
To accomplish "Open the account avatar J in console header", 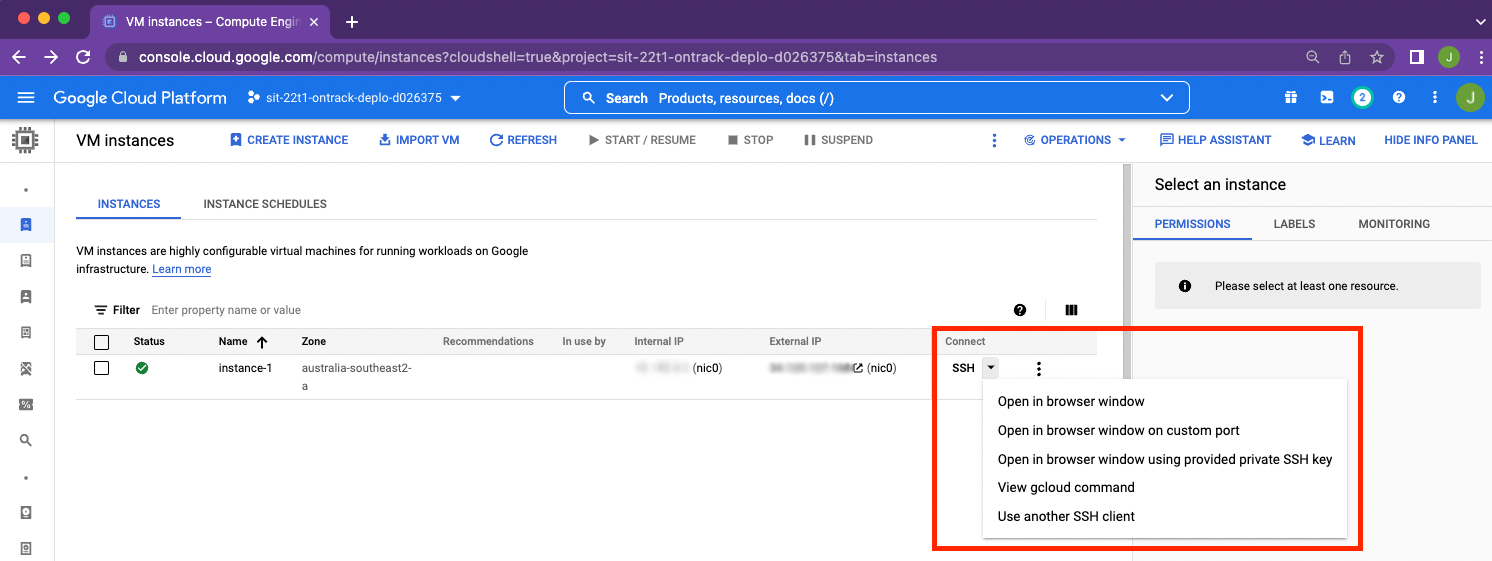I will (x=1470, y=98).
